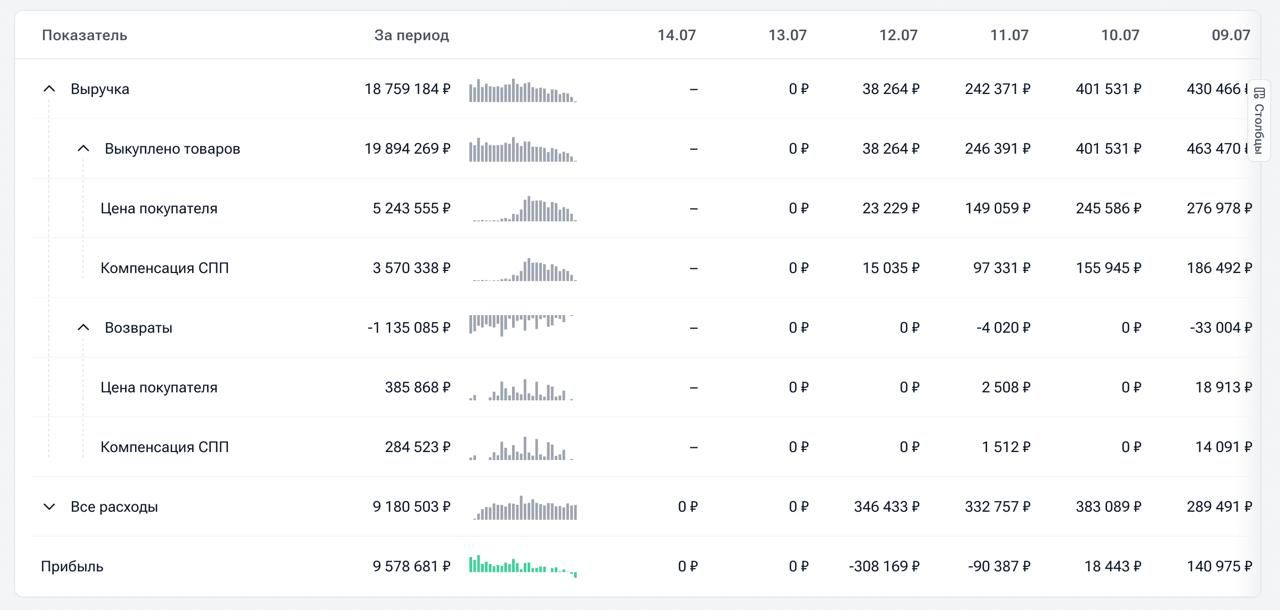Viewport: 1280px width, 610px height.
Task: Click the Возвраты sparkline chart
Action: 521,325
